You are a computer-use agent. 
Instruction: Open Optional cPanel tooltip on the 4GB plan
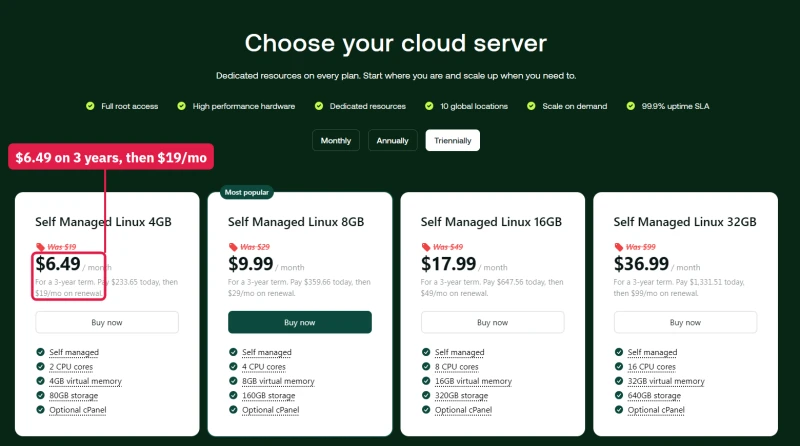(78, 410)
